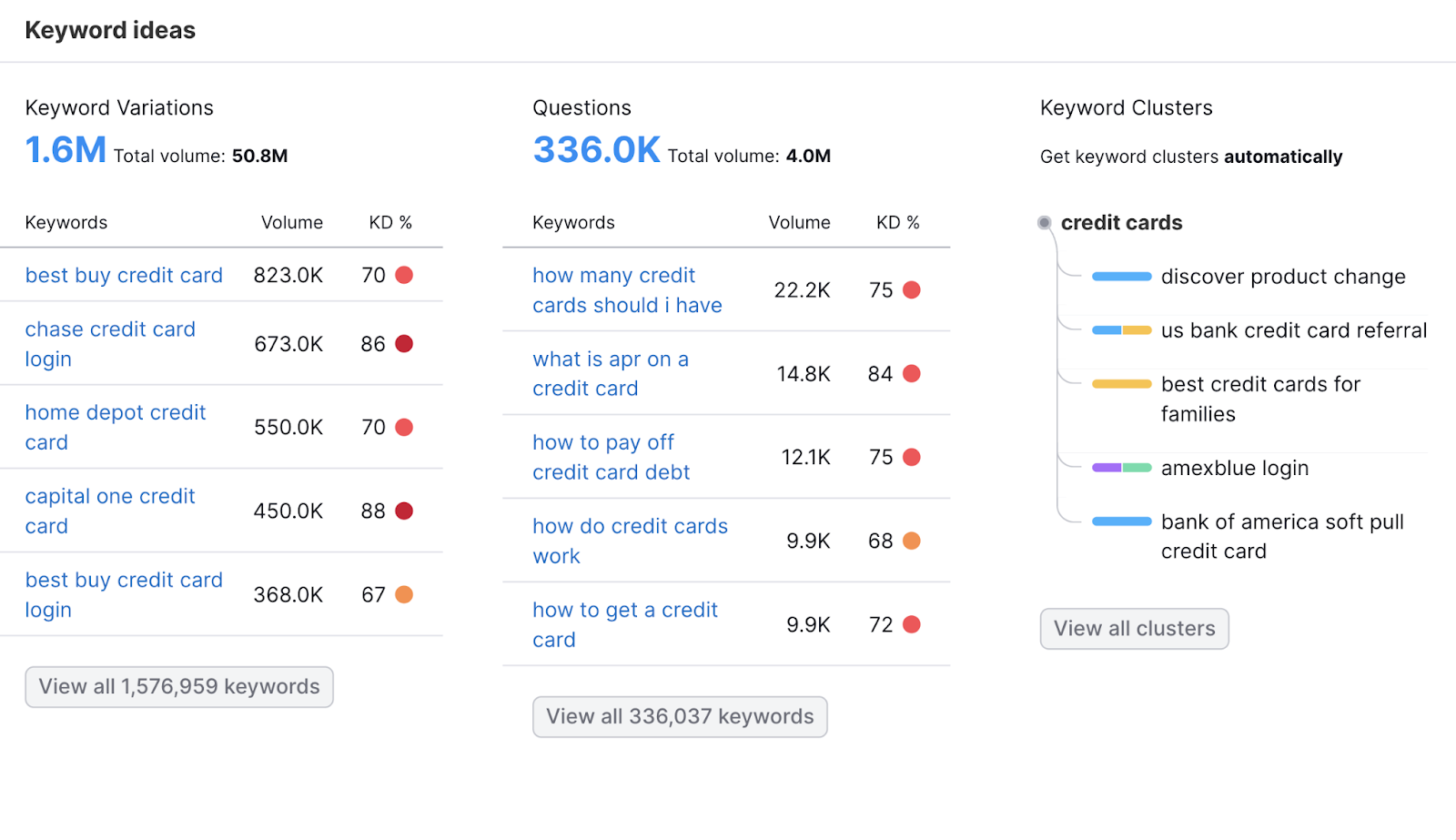Click KD dot for 'how to get a credit card'

[912, 625]
